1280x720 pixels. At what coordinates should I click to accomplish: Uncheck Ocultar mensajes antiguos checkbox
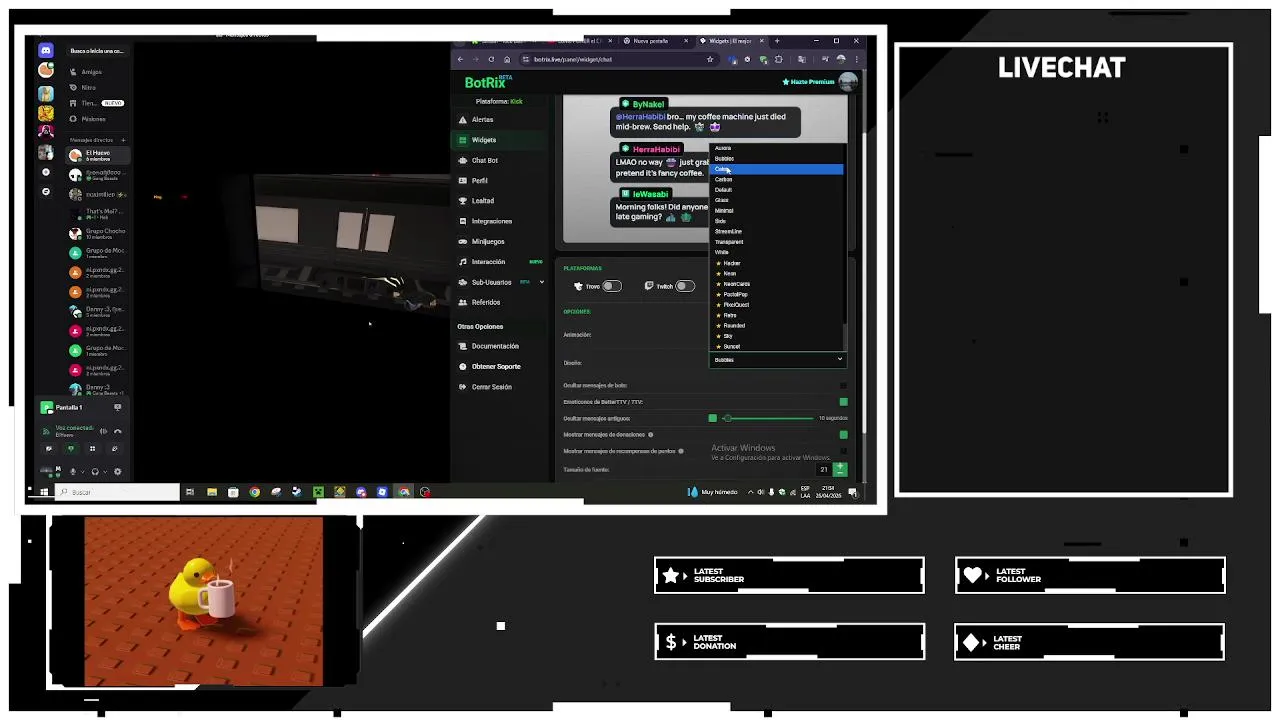(712, 418)
